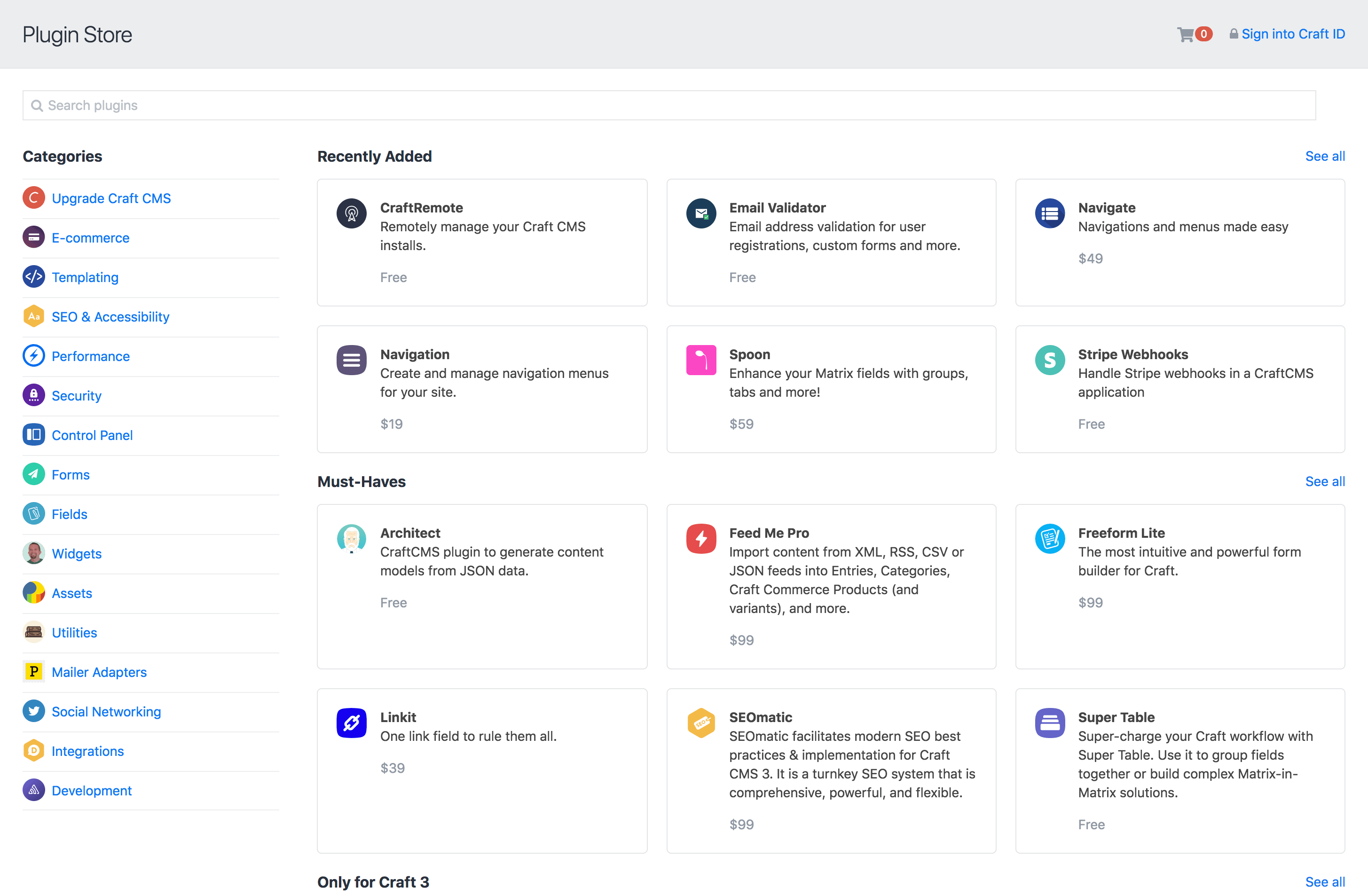Screen dimensions: 1368x896
Task: Click the Templating code icon
Action: (34, 276)
